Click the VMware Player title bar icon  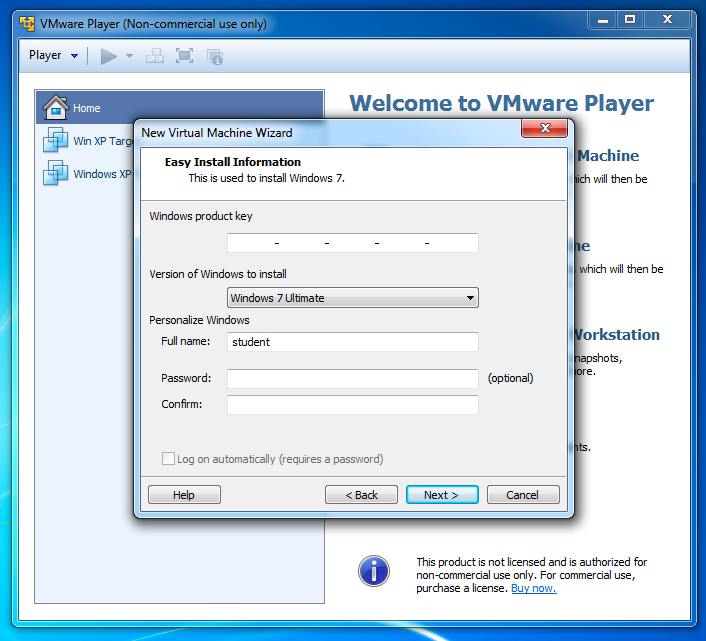[x=27, y=24]
